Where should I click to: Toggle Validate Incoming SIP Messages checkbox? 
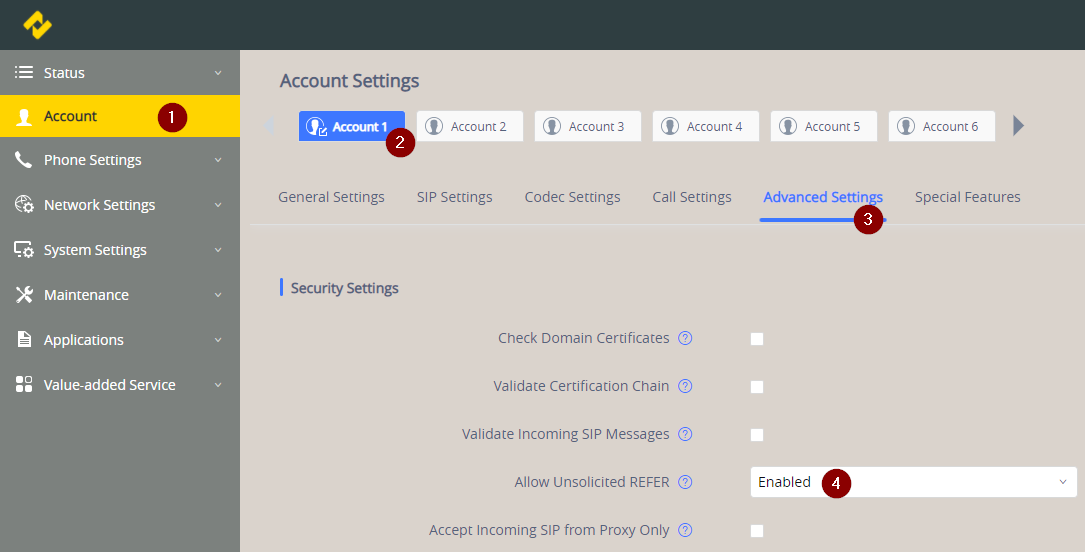(757, 435)
